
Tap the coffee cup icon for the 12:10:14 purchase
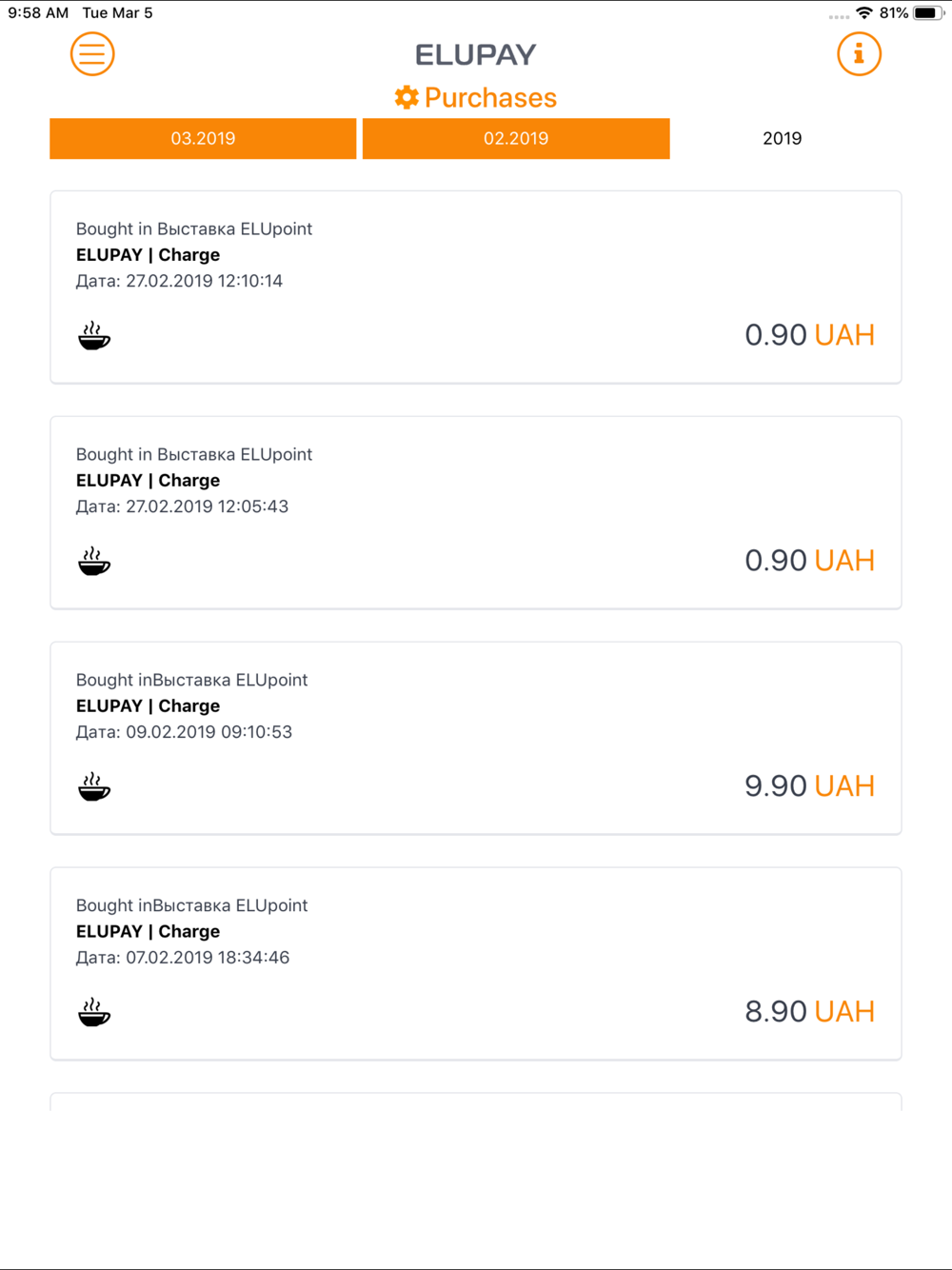(x=94, y=336)
